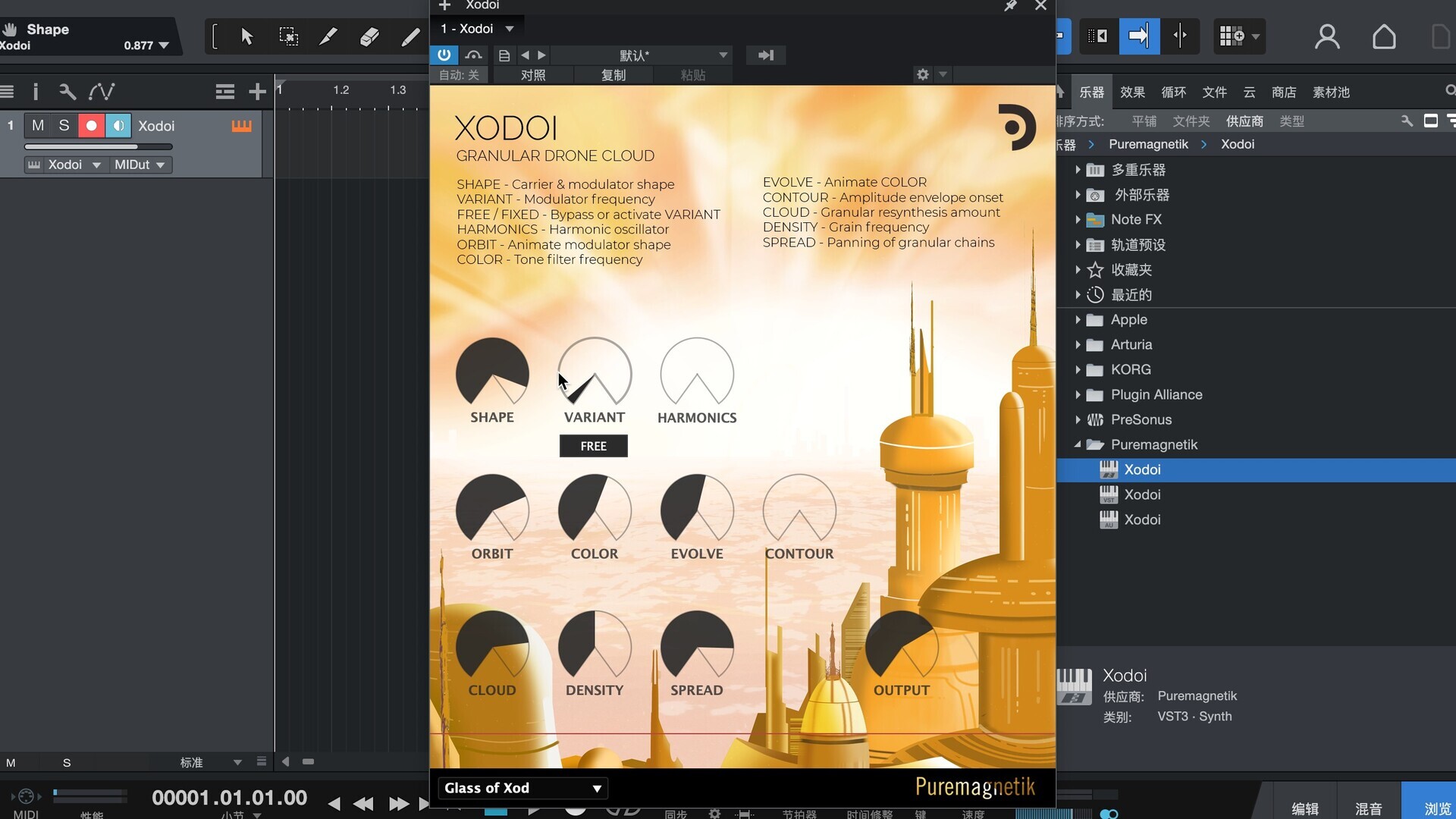Expand the Arturia vendor folder
The image size is (1456, 819).
pyautogui.click(x=1078, y=345)
